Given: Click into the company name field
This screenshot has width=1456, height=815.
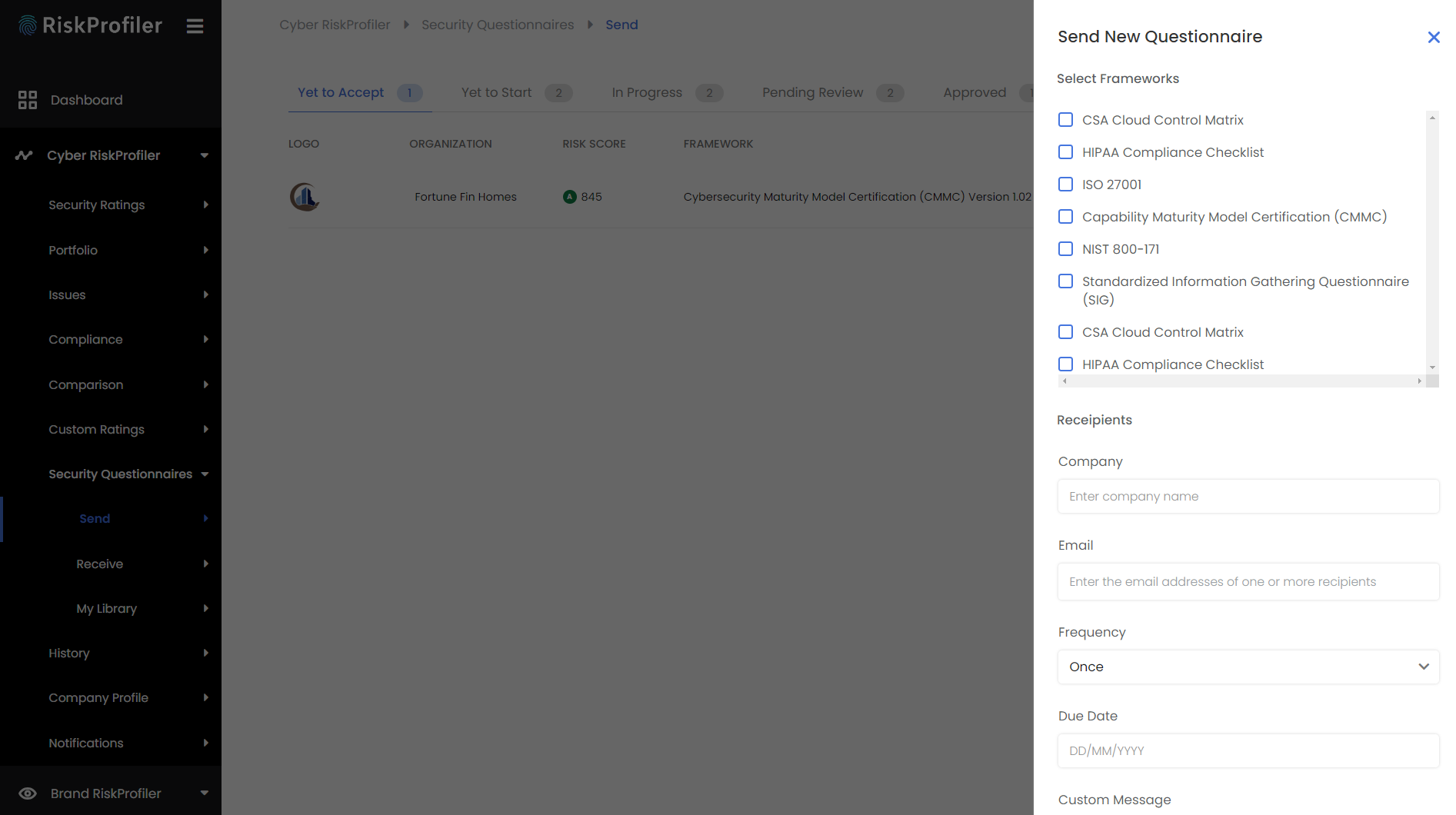Looking at the screenshot, I should click(1248, 497).
